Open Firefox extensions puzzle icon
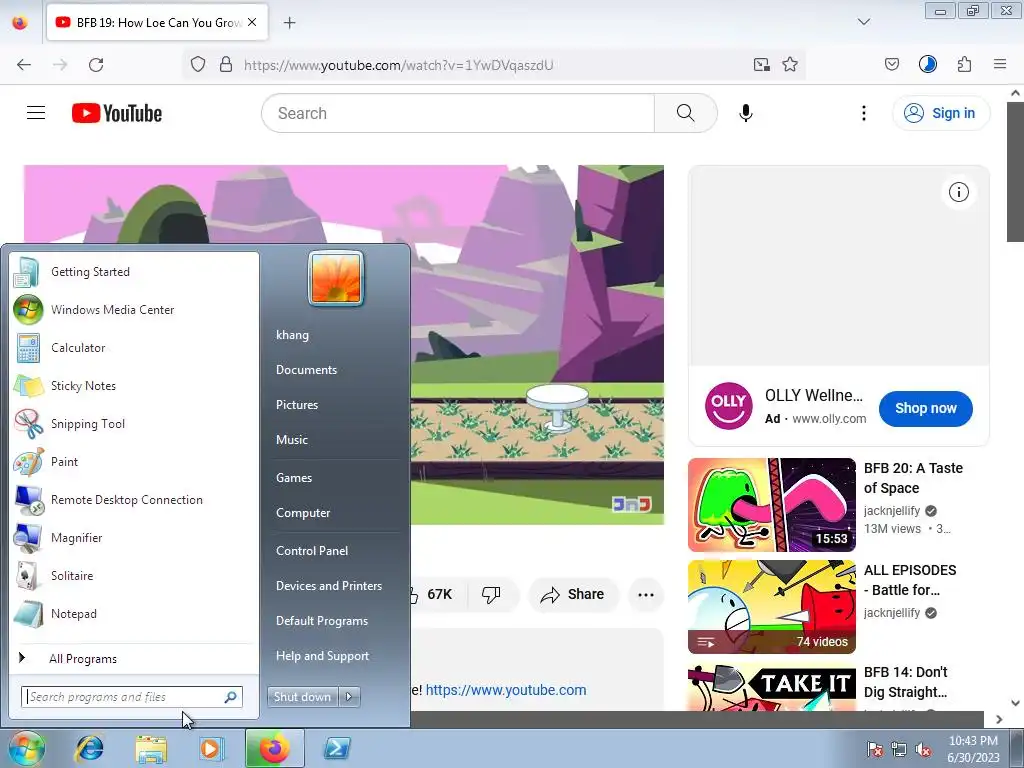This screenshot has width=1024, height=768. pyautogui.click(x=964, y=65)
